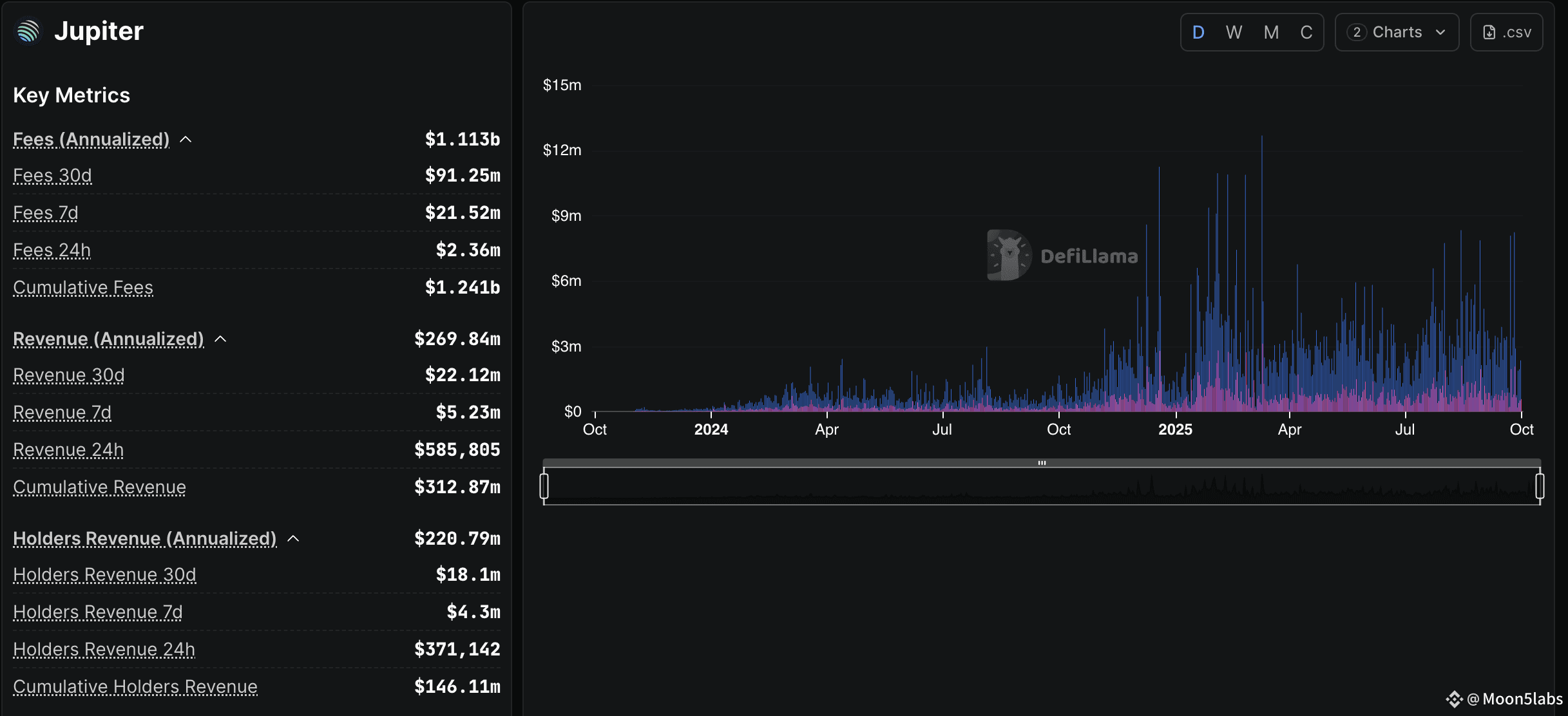
Task: Click the Jupiter logo icon
Action: (28, 31)
